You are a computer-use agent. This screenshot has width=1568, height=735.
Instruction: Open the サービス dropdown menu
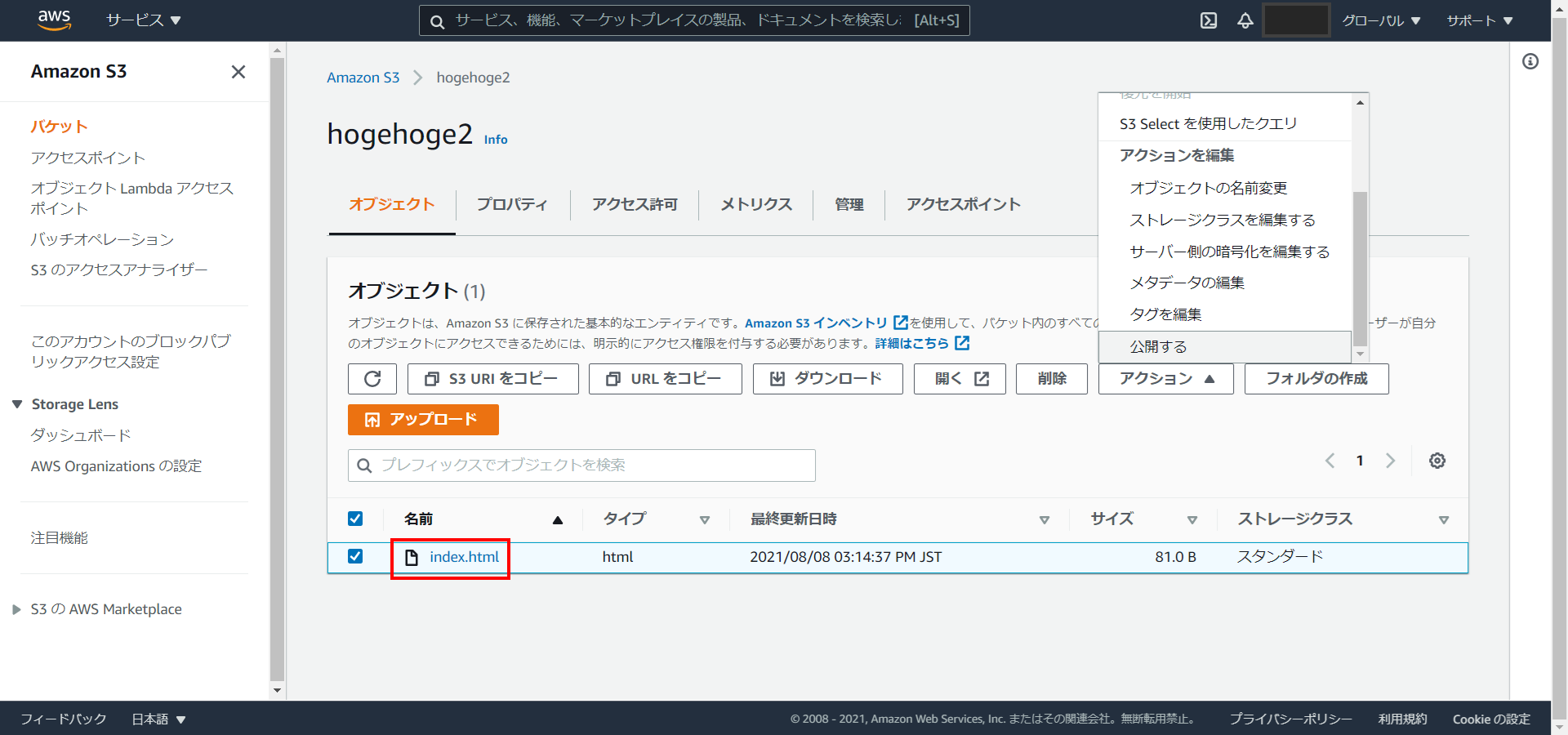144,20
